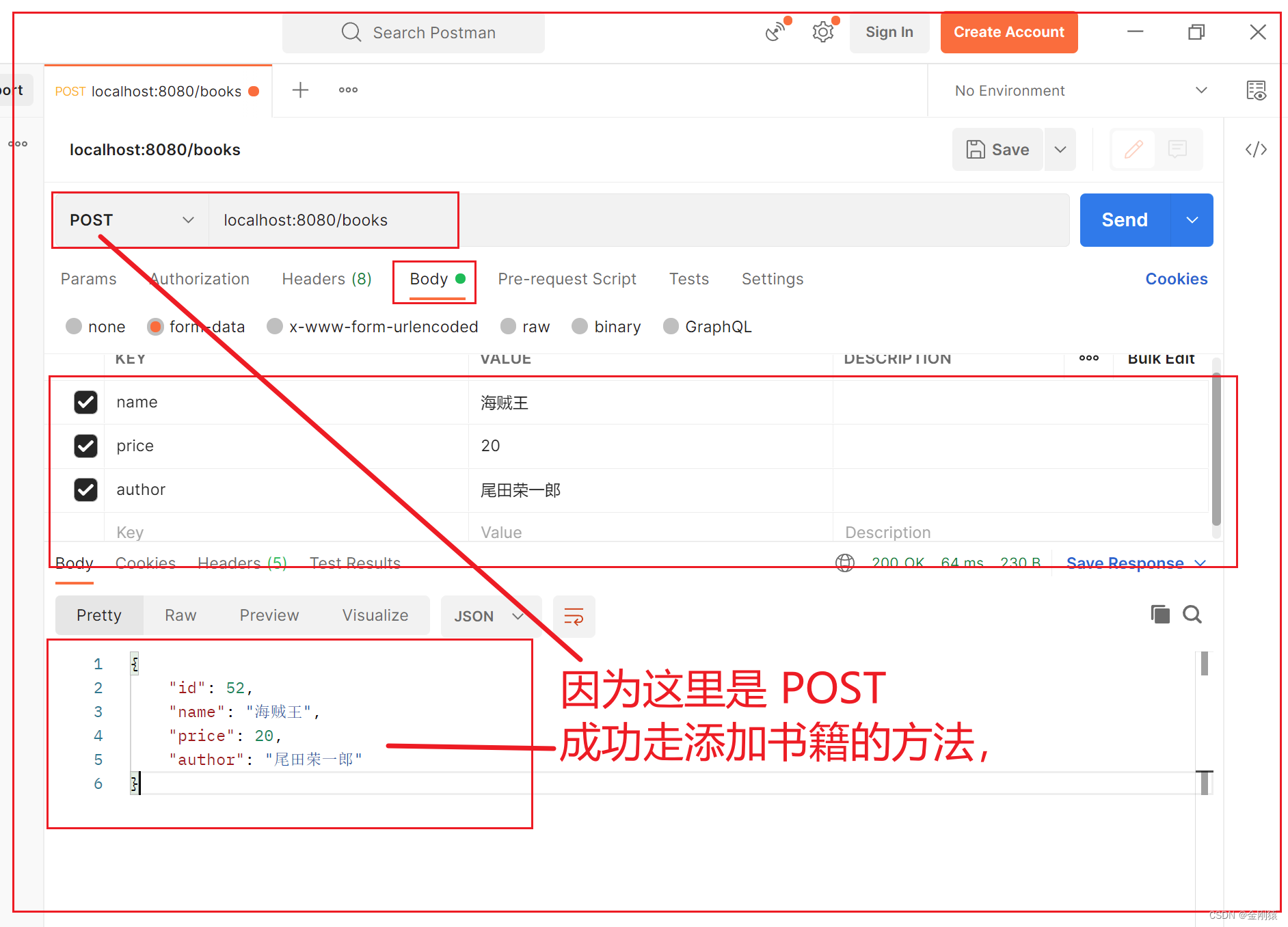Viewport: 1288px width, 927px height.
Task: Select the POST localhost:8080/books tab
Action: [x=158, y=91]
